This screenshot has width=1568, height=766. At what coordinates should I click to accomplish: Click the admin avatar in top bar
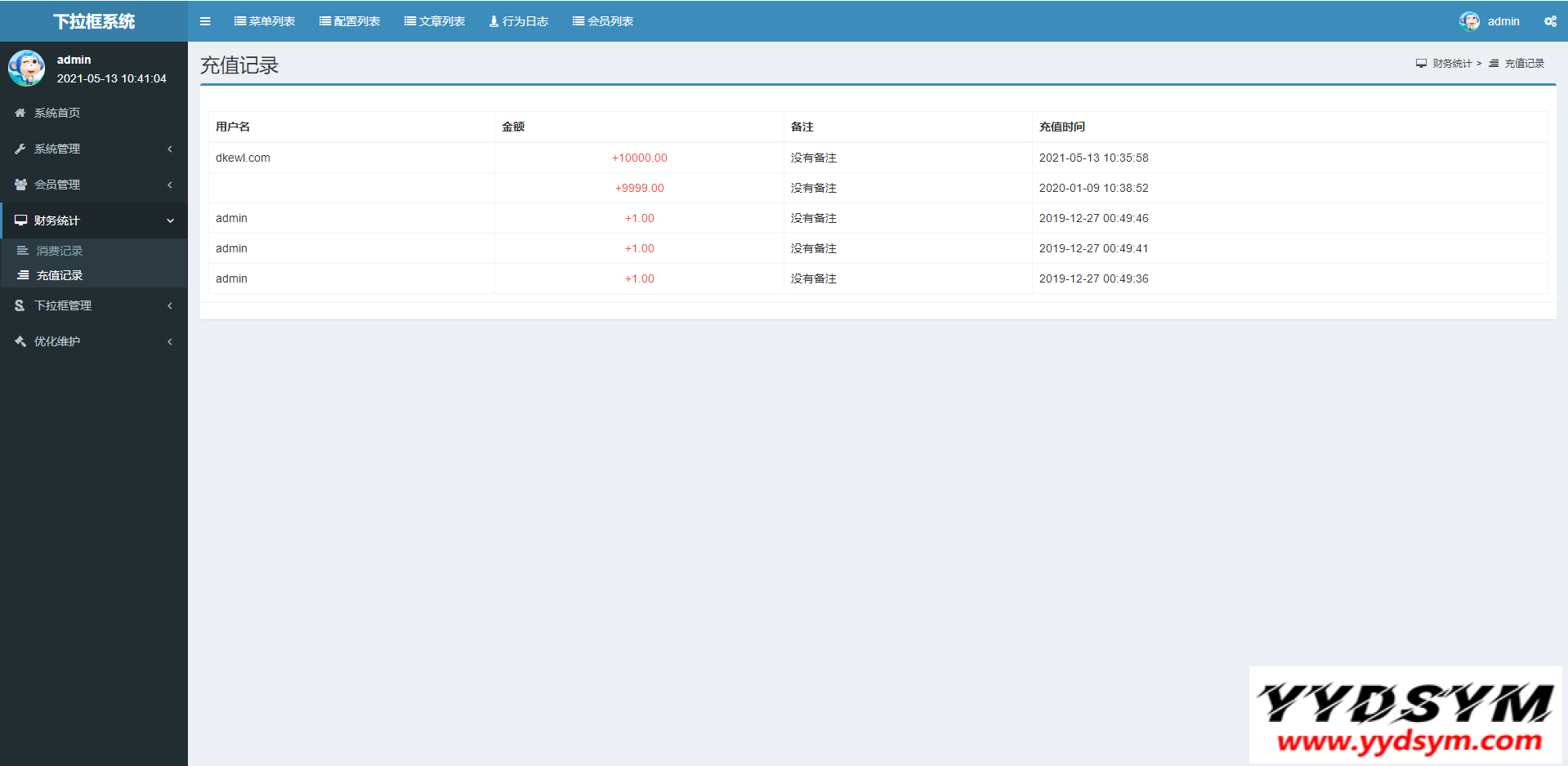pos(1469,21)
